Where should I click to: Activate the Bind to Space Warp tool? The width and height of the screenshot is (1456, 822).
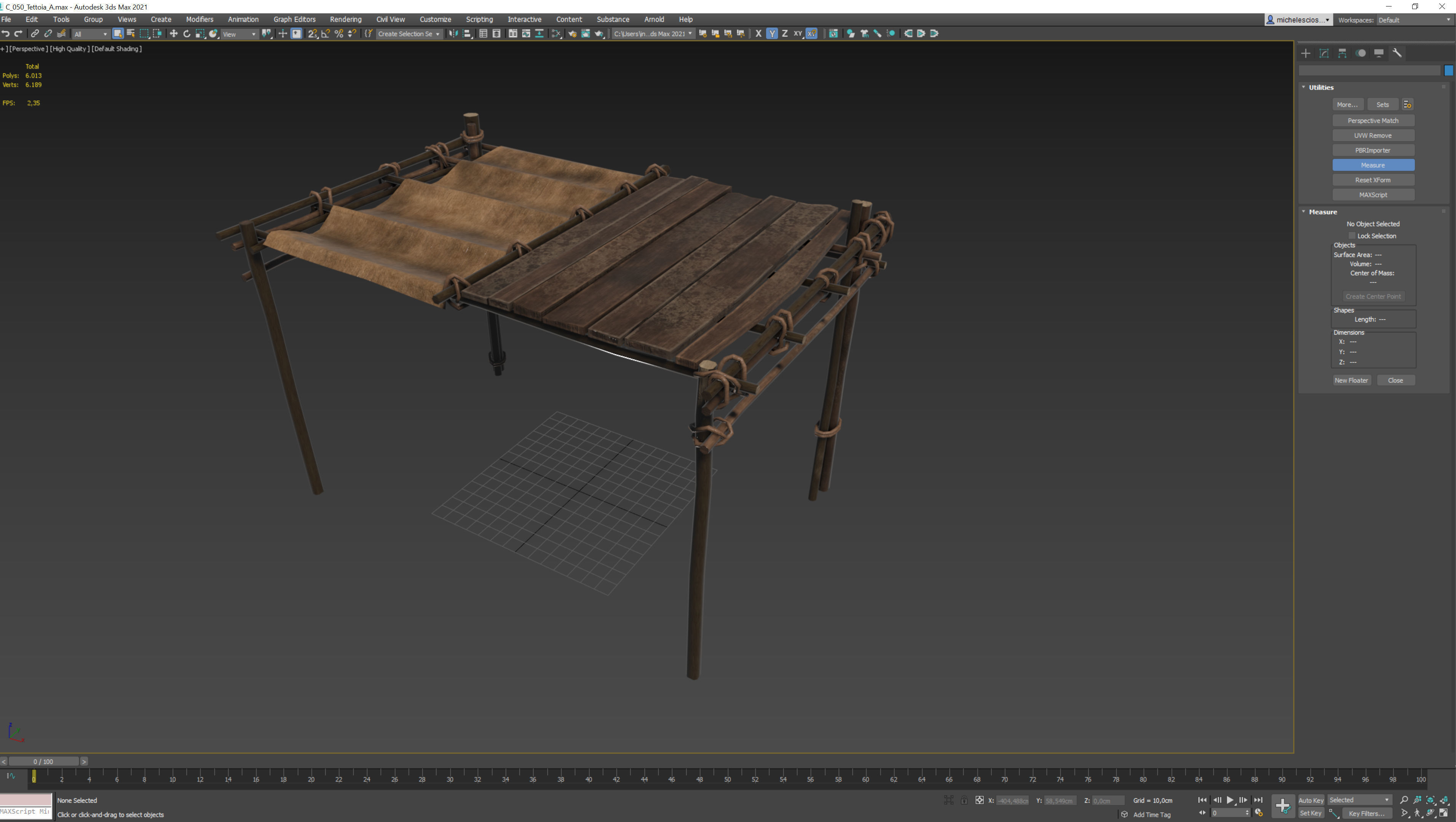tap(62, 34)
